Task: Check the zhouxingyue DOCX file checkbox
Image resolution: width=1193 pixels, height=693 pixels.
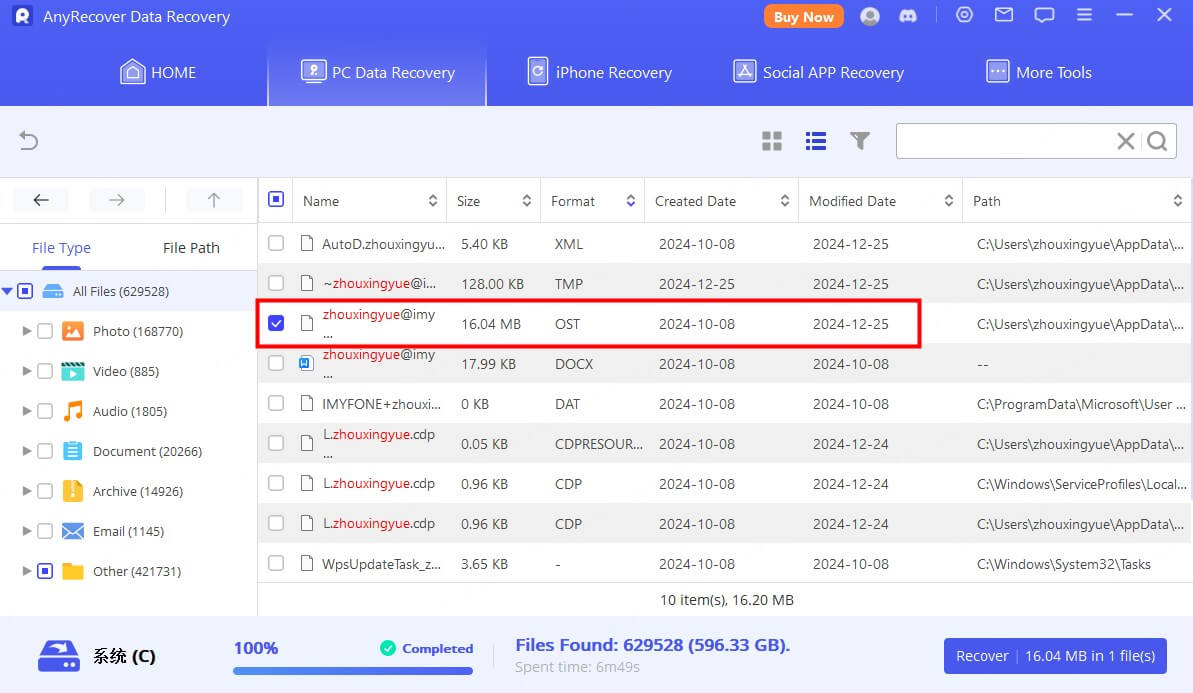Action: [276, 363]
